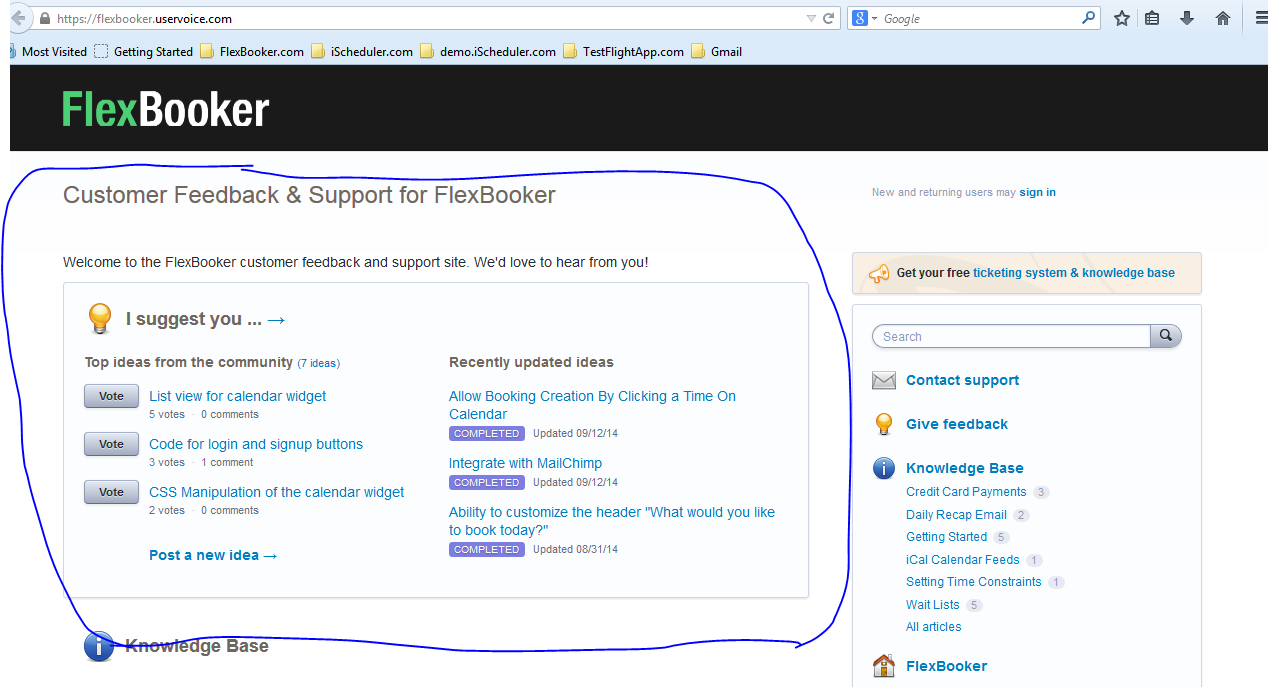Image resolution: width=1268 pixels, height=687 pixels.
Task: Submit search with sidebar magnifier button
Action: pyautogui.click(x=1166, y=336)
